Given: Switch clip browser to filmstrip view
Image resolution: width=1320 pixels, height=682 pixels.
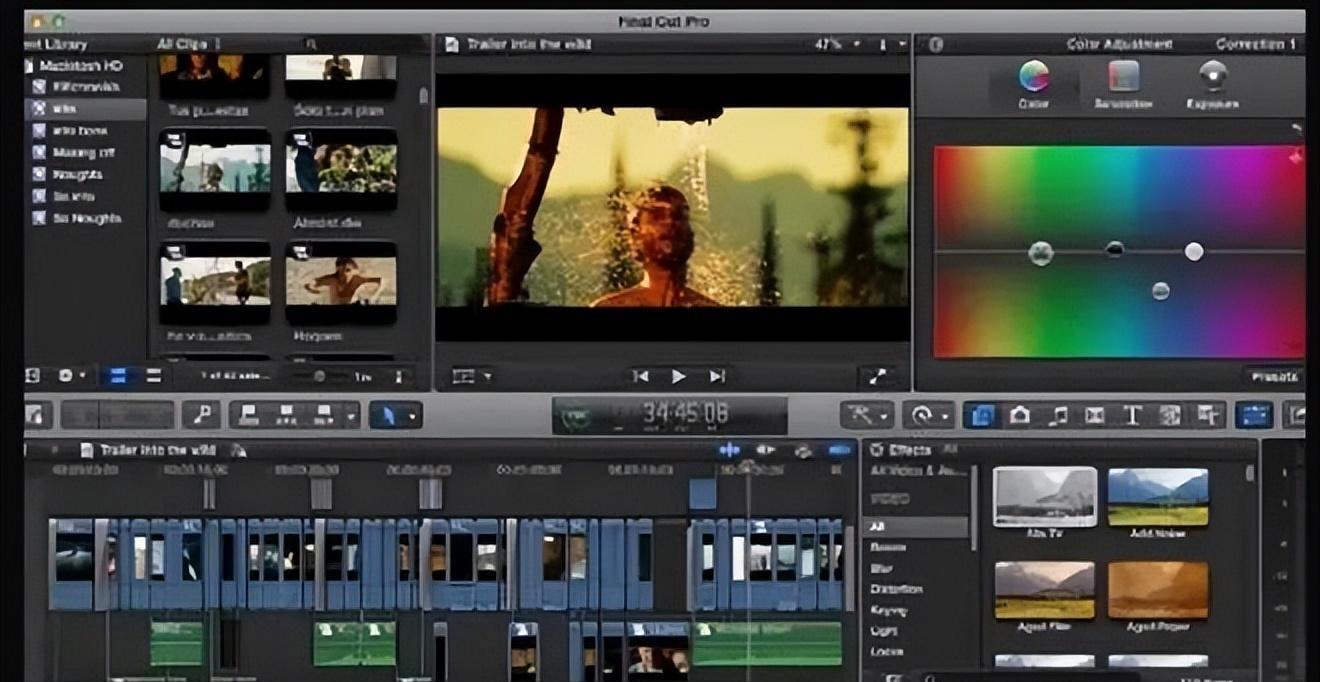Looking at the screenshot, I should (x=119, y=376).
